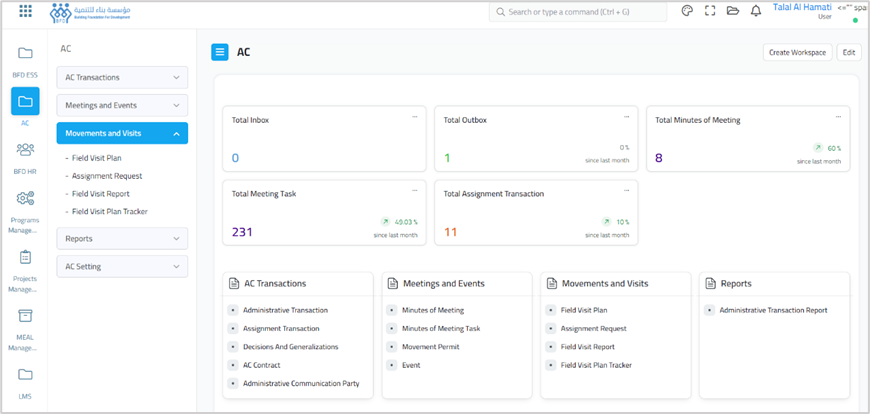The width and height of the screenshot is (870, 414).
Task: Open the BFD HR module icon
Action: 25,150
